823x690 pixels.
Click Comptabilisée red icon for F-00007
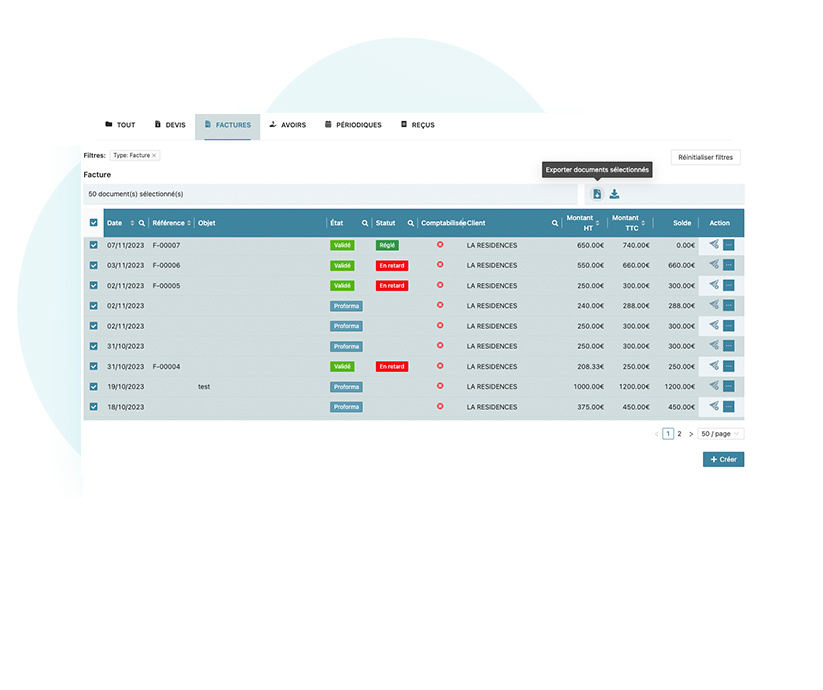(x=440, y=245)
